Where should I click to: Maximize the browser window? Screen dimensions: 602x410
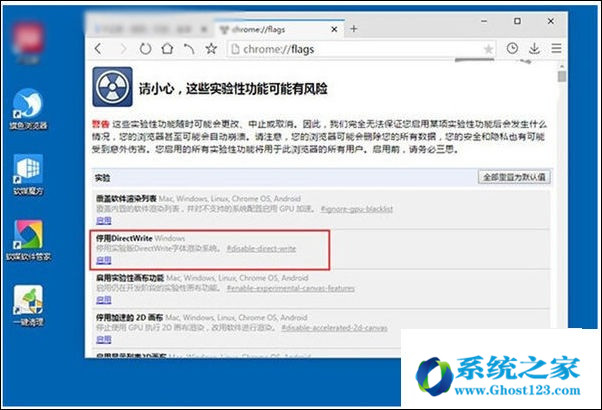click(x=518, y=21)
